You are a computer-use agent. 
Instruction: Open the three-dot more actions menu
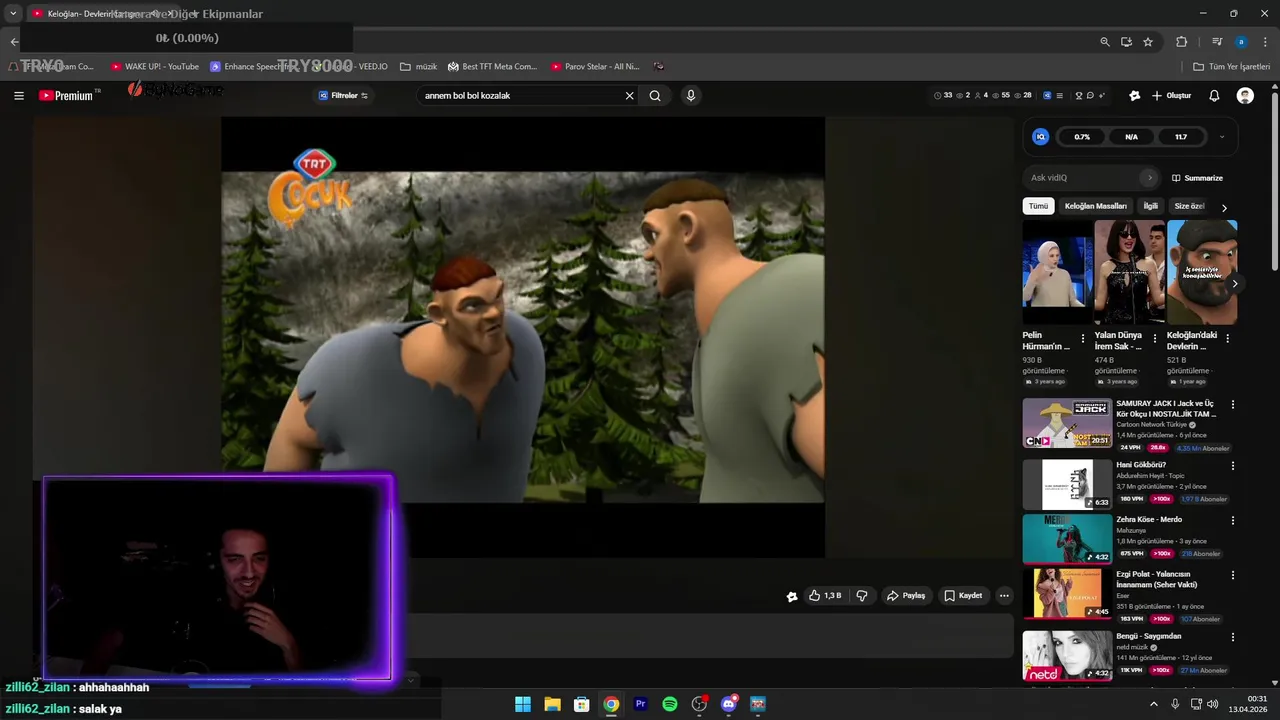[x=1004, y=596]
